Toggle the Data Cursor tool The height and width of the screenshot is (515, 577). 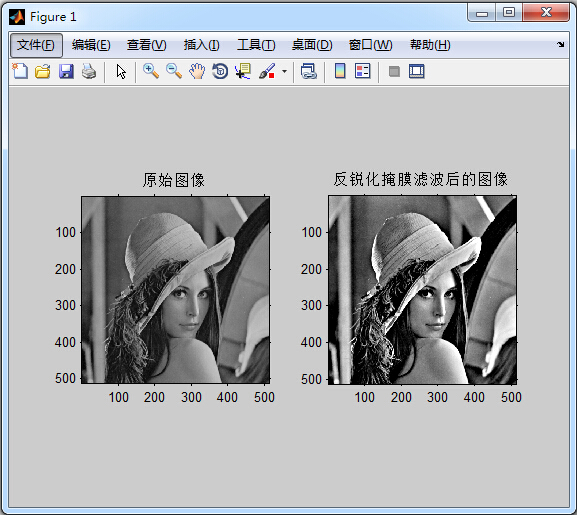[243, 71]
